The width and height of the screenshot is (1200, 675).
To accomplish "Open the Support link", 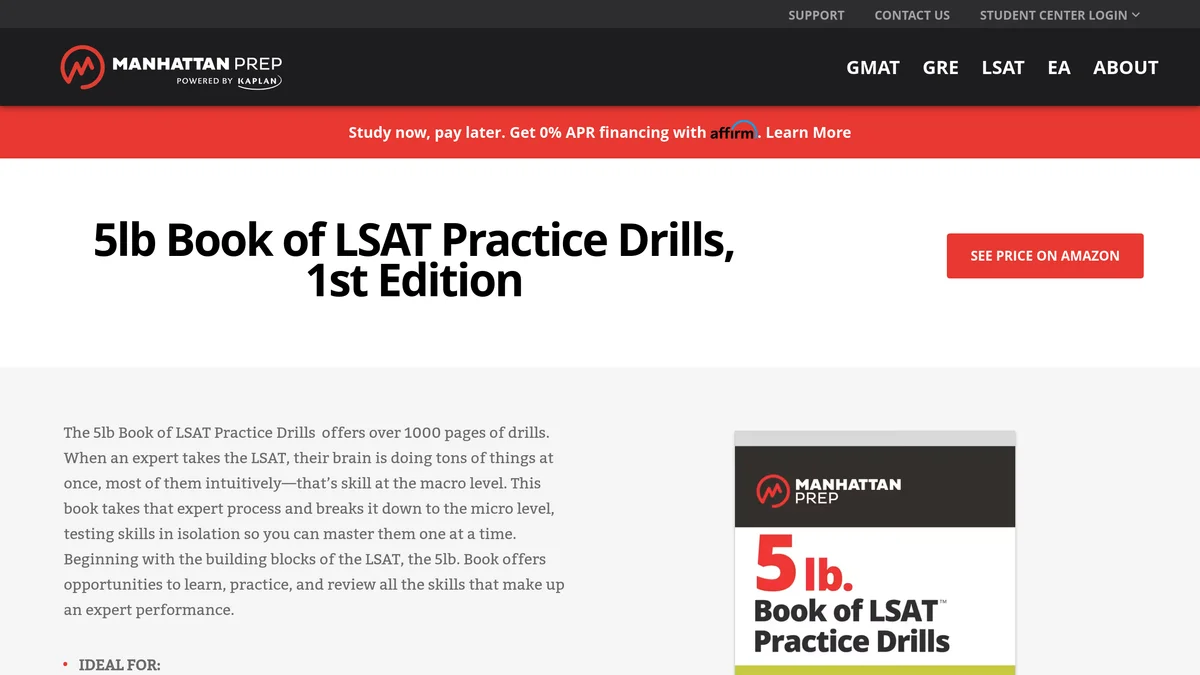I will coord(816,15).
